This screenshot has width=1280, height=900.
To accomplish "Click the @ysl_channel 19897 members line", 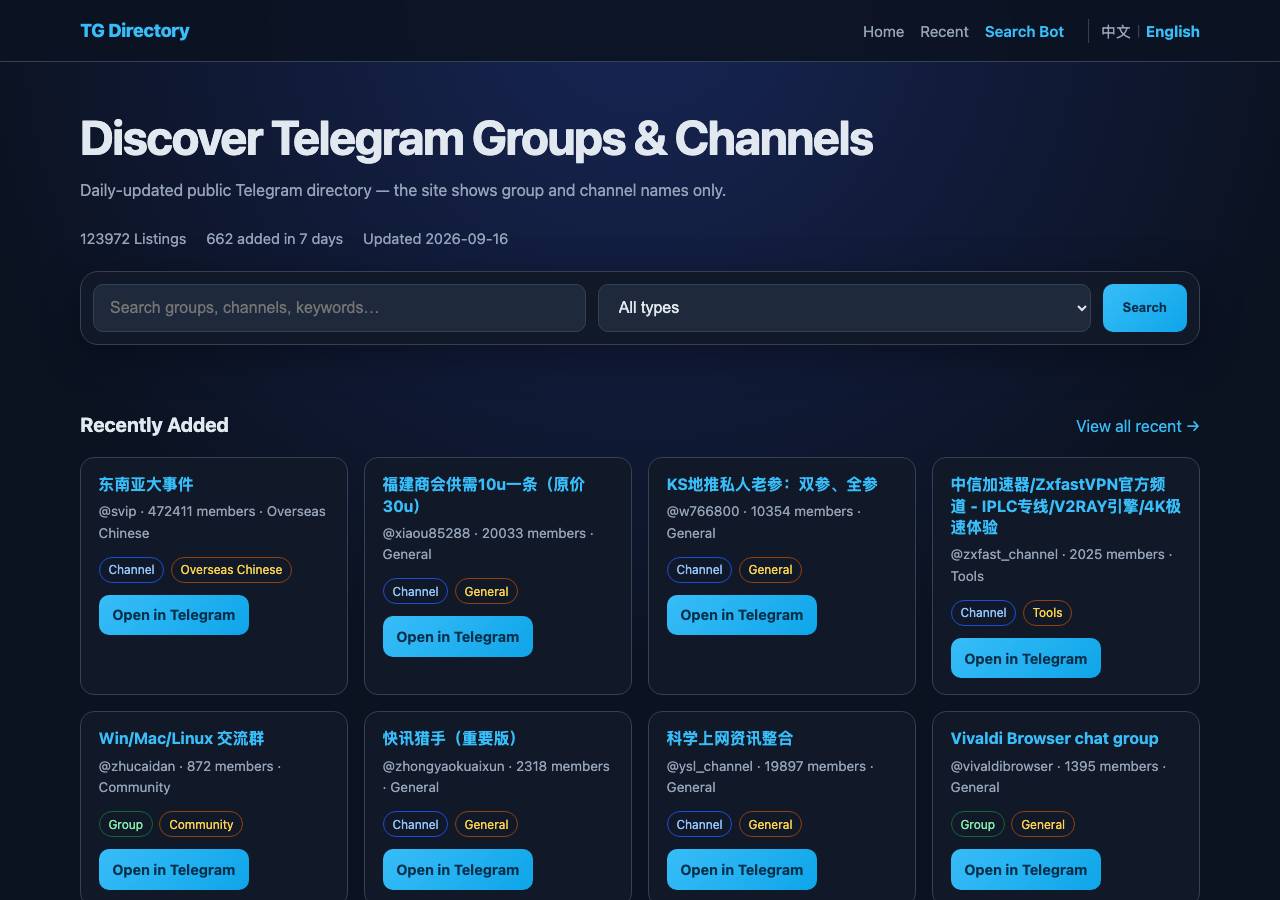I will (x=770, y=777).
